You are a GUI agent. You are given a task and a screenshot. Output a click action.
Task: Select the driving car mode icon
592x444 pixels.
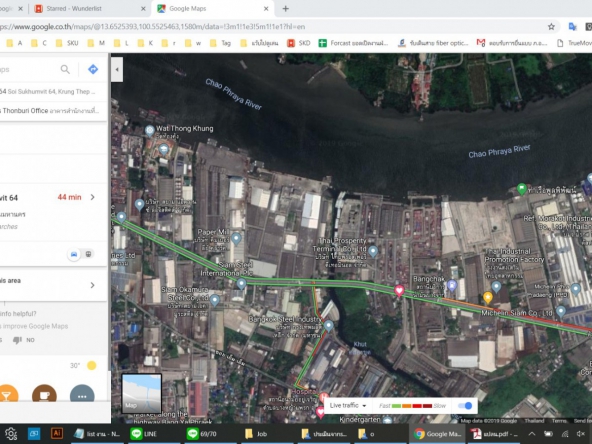[74, 254]
